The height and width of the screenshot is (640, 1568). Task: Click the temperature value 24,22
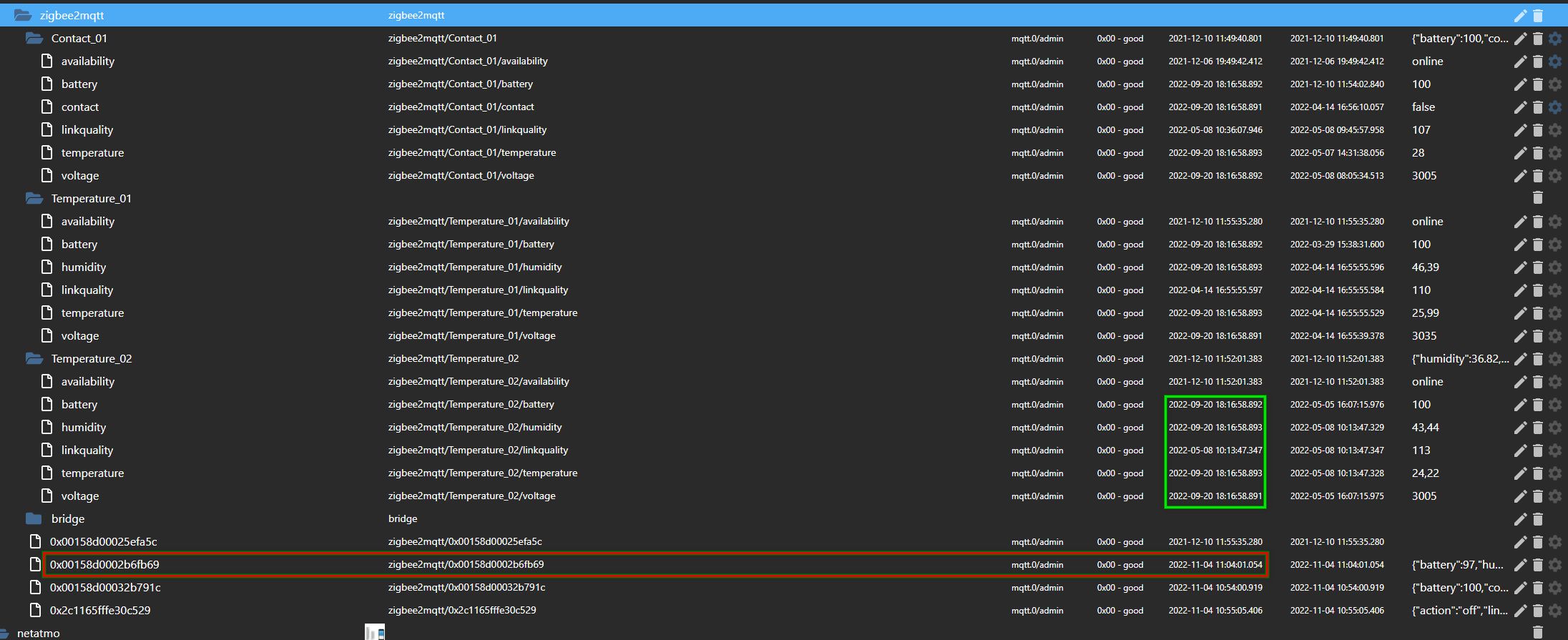[x=1426, y=473]
